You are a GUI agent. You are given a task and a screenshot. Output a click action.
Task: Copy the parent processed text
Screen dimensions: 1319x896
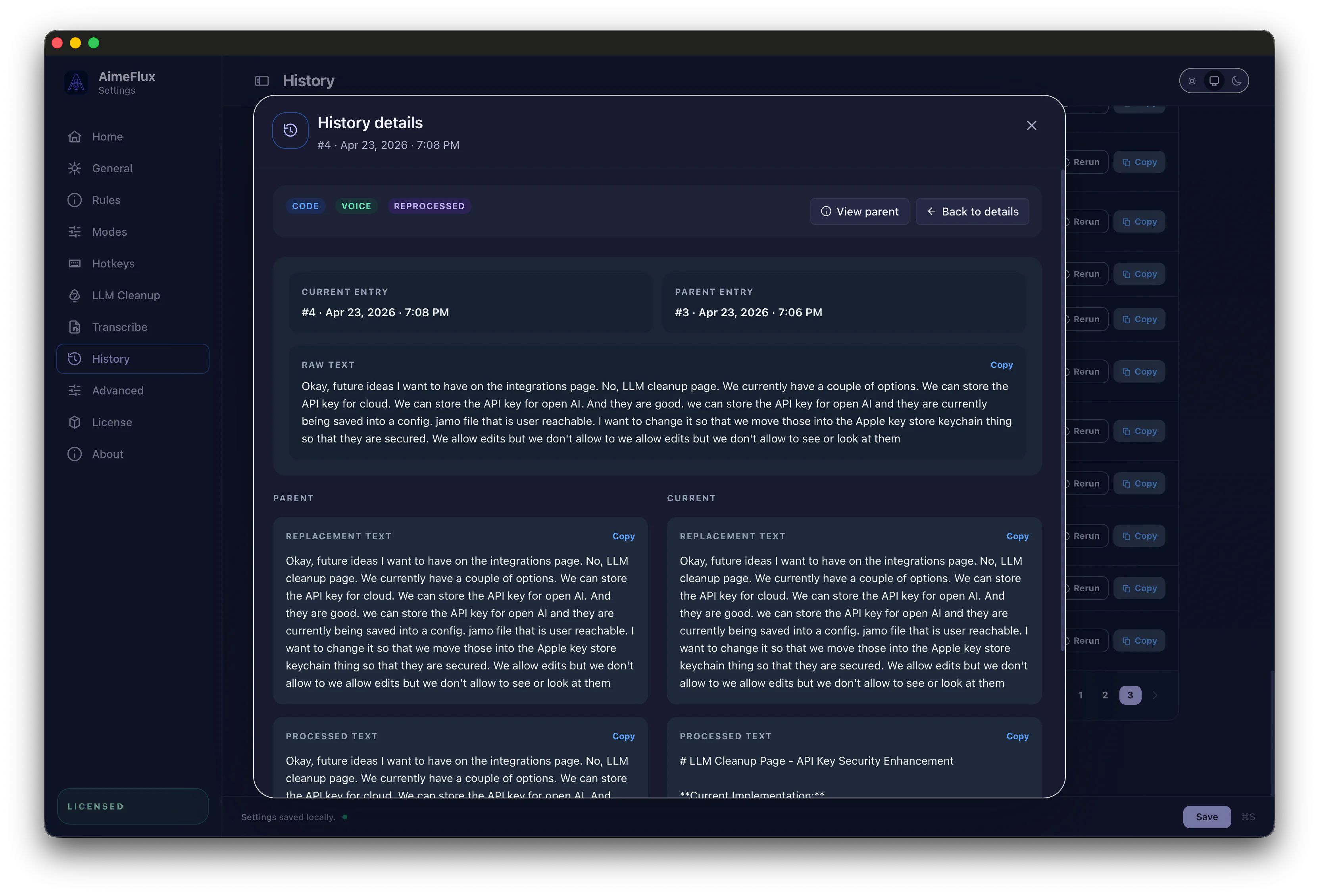tap(623, 736)
